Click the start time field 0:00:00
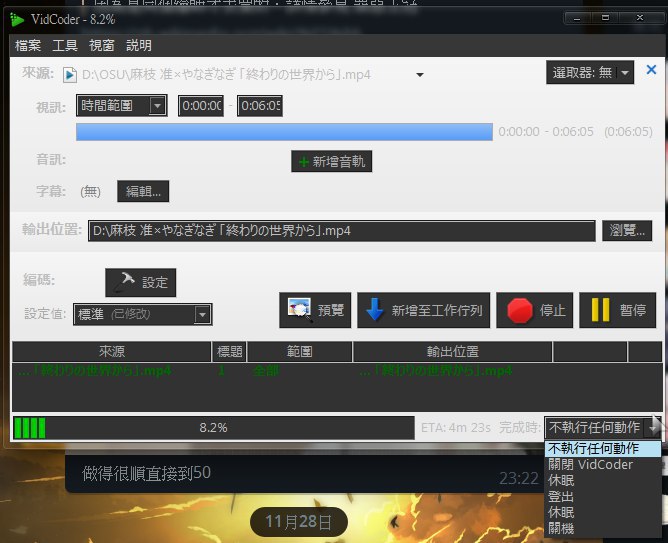 click(201, 106)
